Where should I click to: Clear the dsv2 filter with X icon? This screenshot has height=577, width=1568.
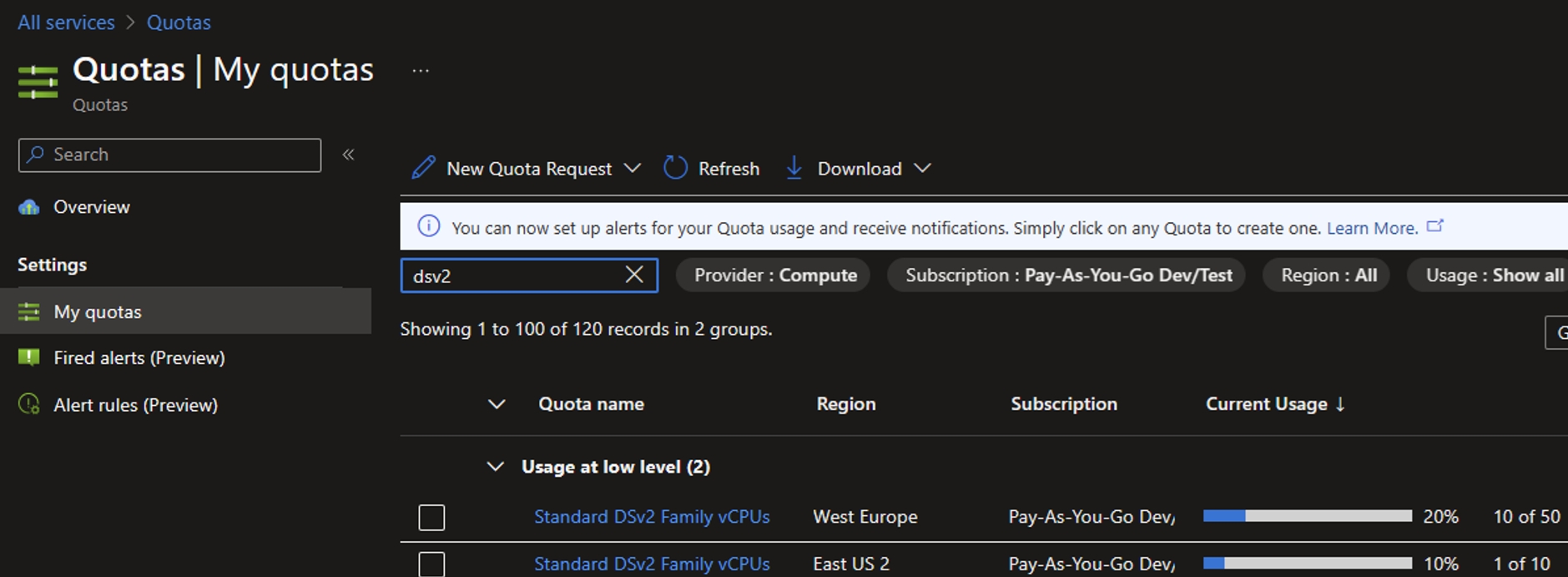[x=634, y=275]
